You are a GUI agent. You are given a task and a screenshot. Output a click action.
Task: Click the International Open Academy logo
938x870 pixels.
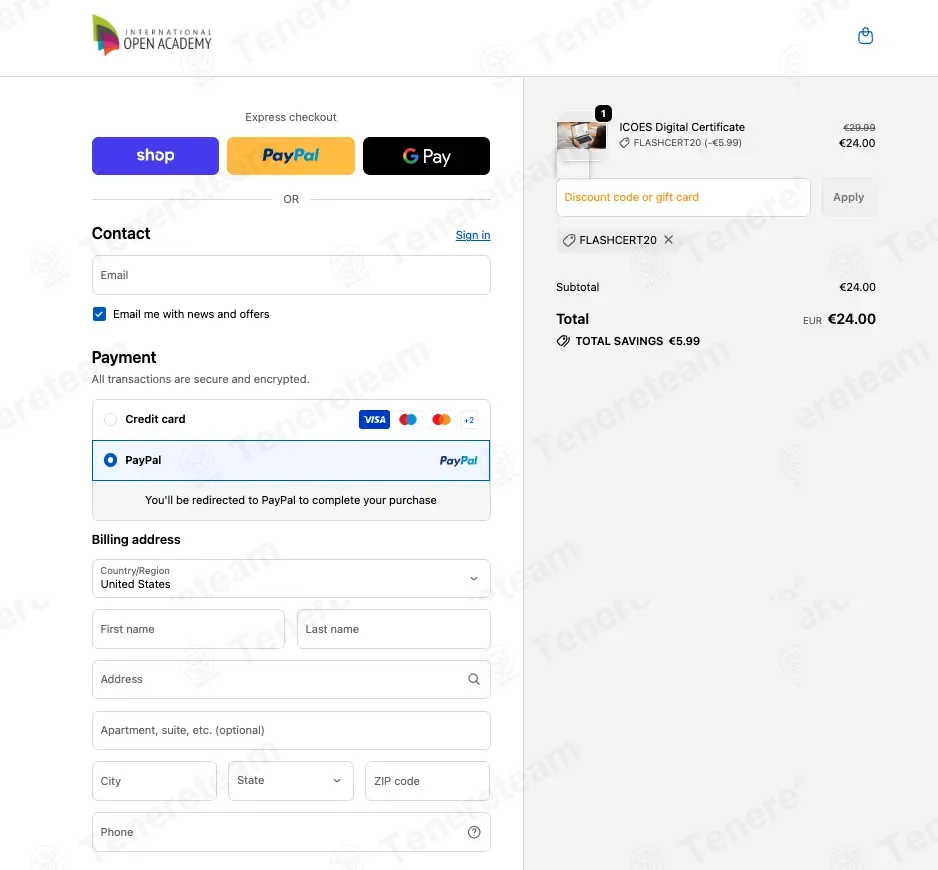[152, 35]
